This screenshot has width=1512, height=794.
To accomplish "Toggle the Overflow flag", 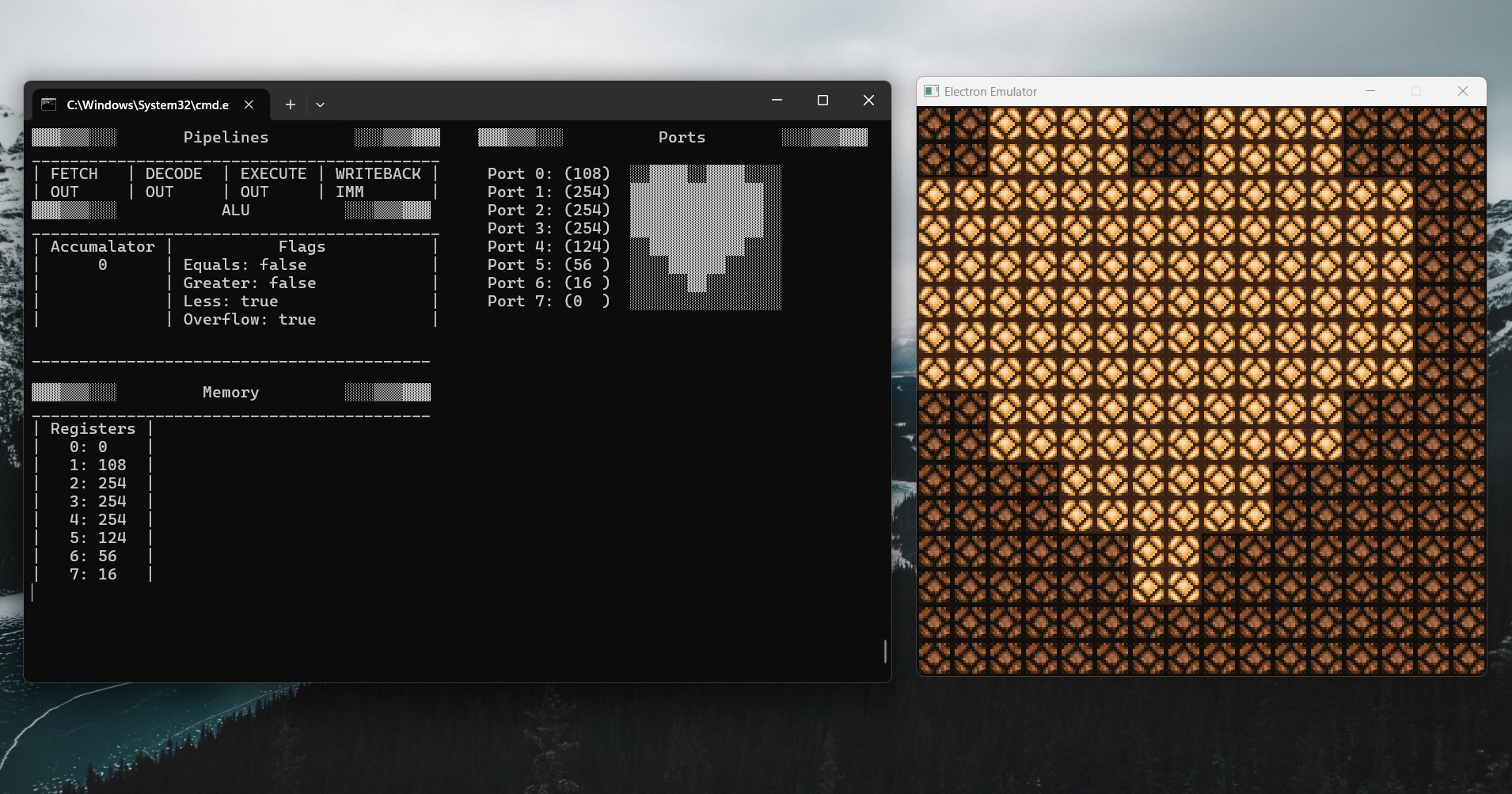I will point(250,319).
